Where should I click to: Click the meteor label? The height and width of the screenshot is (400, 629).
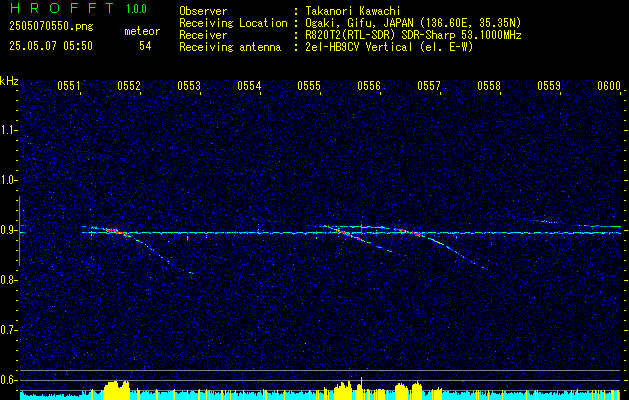142,31
